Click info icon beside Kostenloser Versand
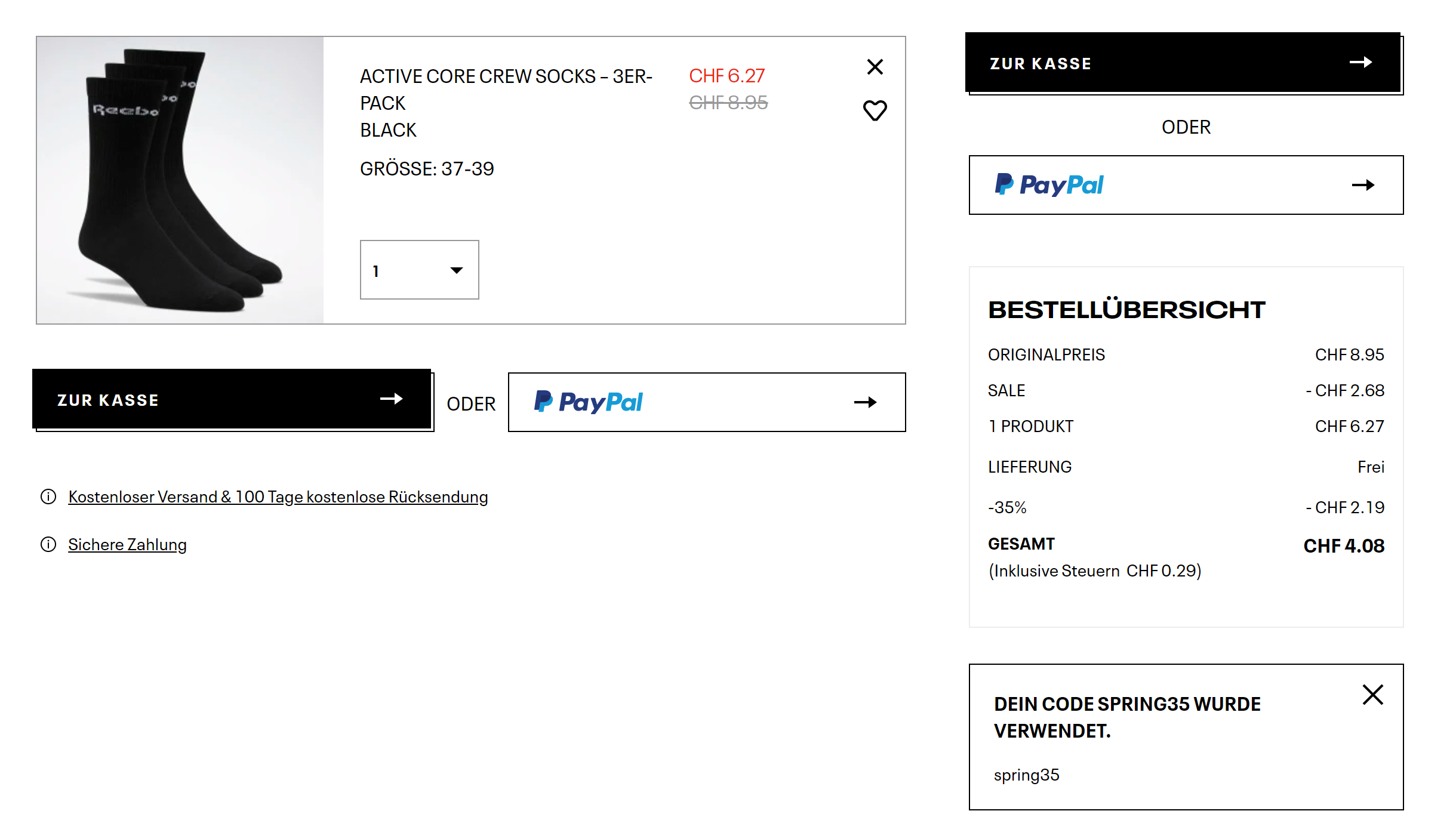The image size is (1456, 814). pos(48,497)
